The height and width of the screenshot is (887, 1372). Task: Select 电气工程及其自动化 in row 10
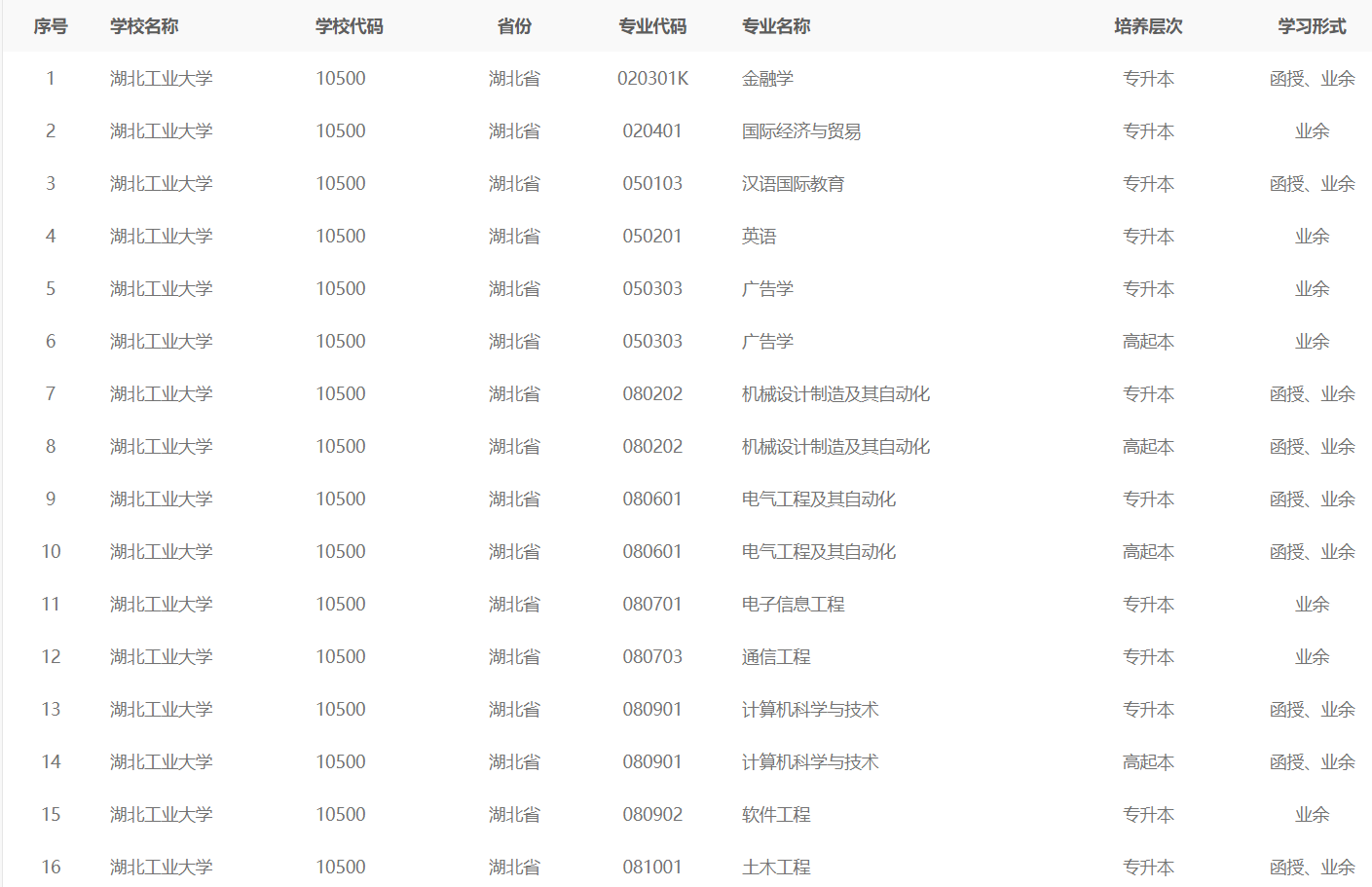(819, 552)
